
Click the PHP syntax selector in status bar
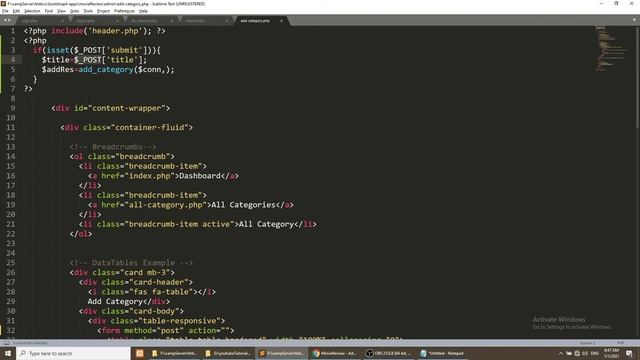coord(620,343)
